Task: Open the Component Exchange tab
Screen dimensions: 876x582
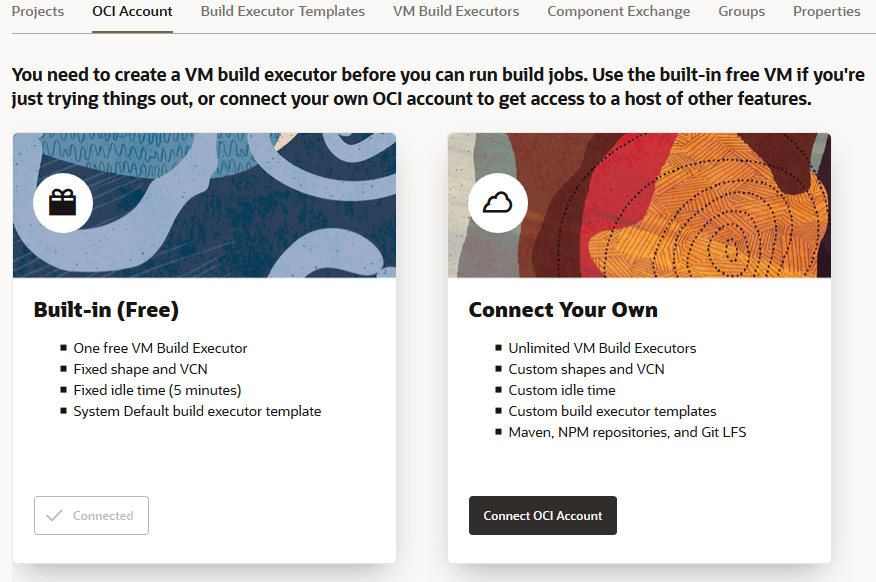Action: [617, 12]
